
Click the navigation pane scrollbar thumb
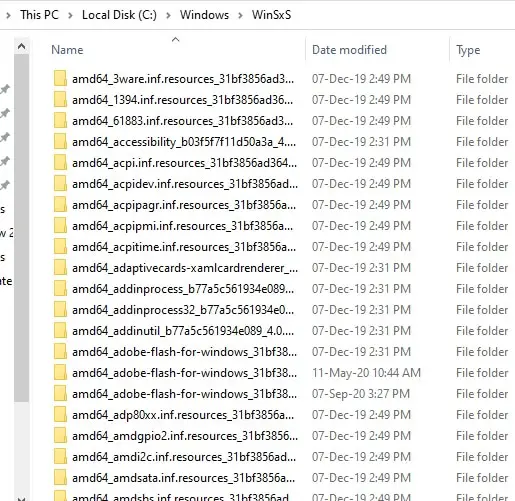pyautogui.click(x=21, y=227)
